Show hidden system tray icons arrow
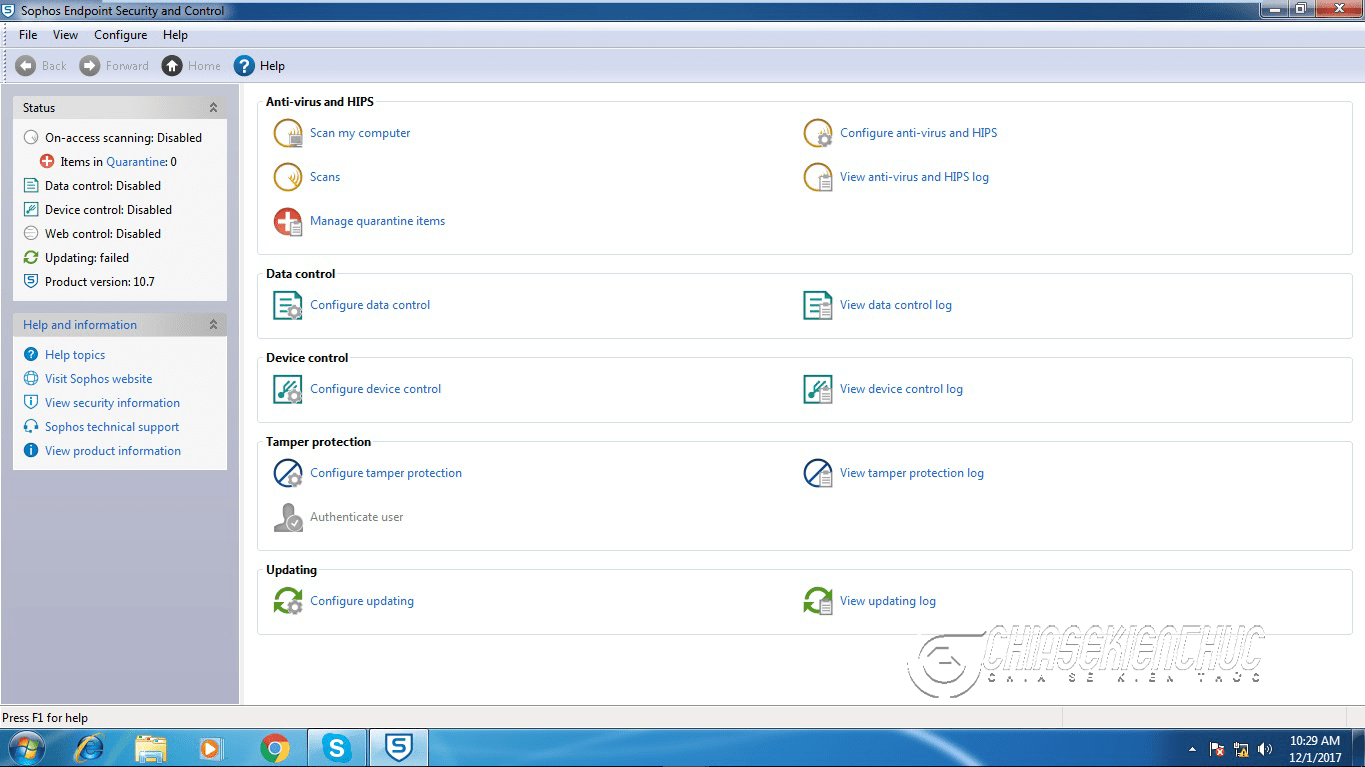 pyautogui.click(x=1192, y=749)
